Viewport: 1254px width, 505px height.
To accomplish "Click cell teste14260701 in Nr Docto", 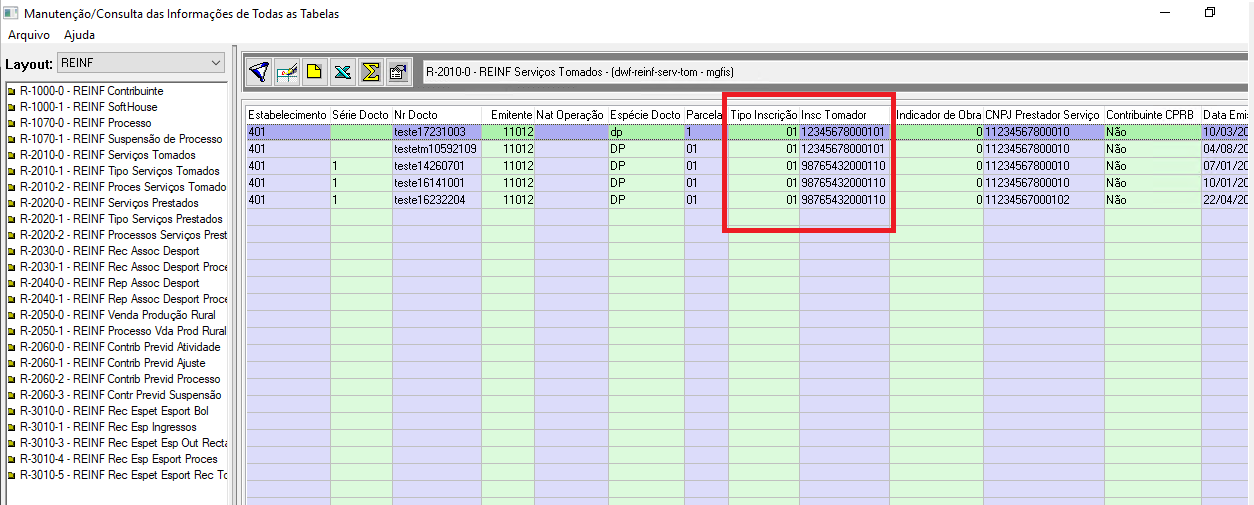I will (436, 166).
